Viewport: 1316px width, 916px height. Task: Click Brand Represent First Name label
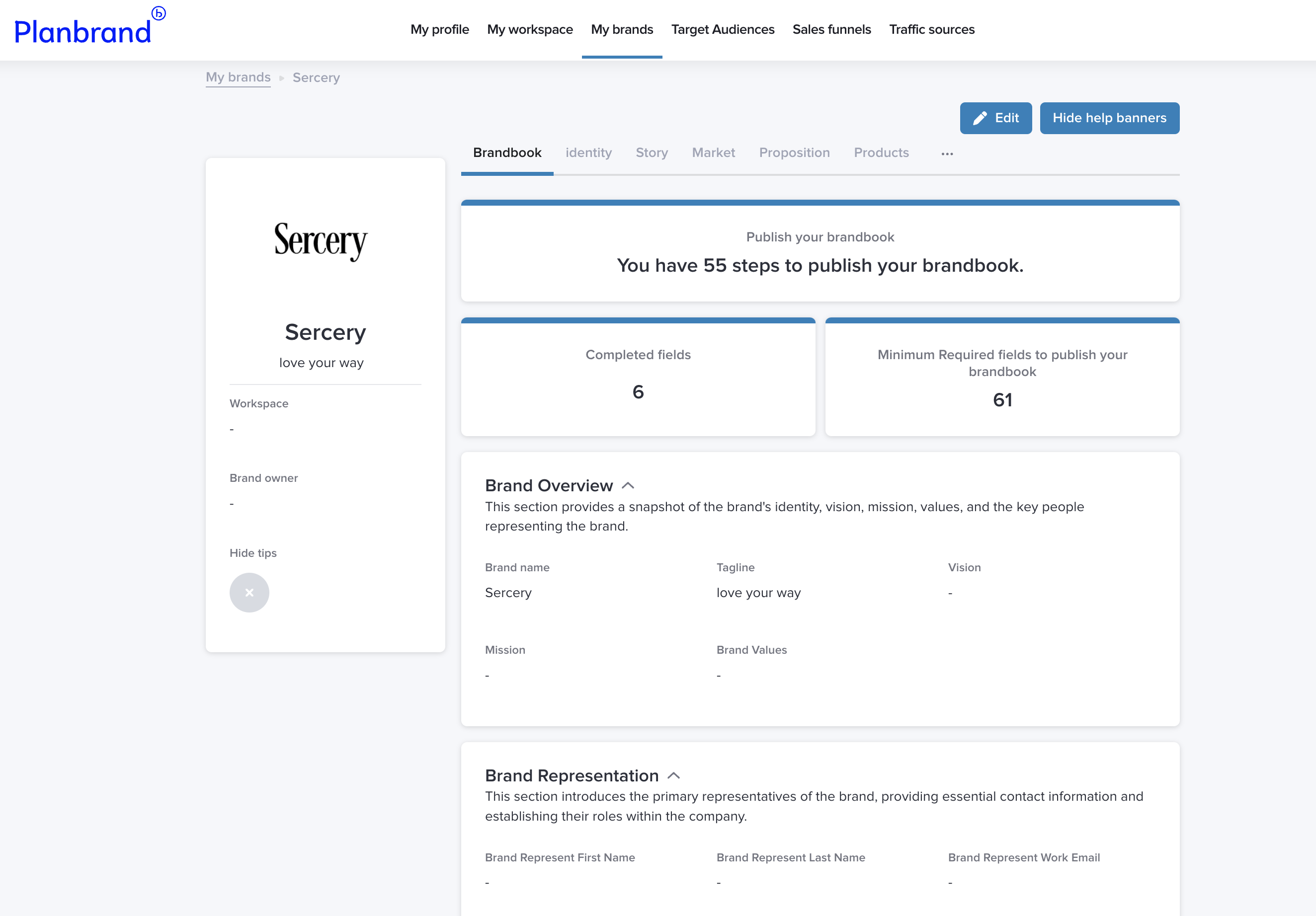[x=560, y=857]
